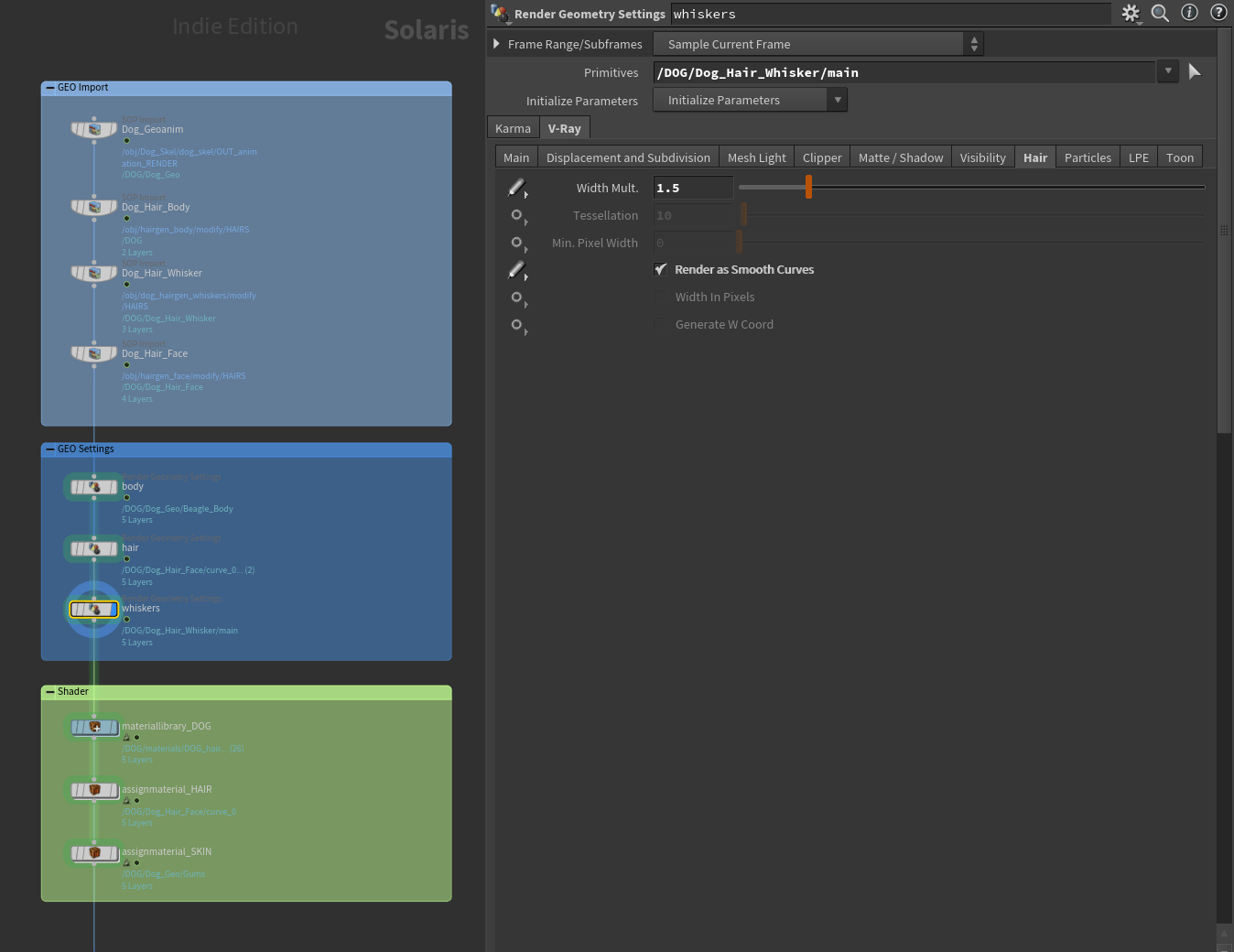Collapse the GEO Import network box
1234x952 pixels.
(49, 88)
